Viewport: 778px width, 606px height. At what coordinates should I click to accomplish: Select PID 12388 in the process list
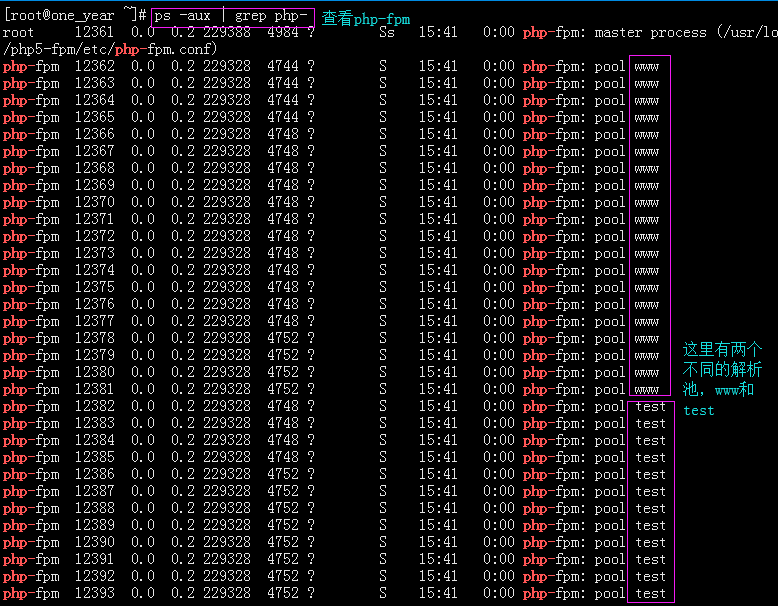pyautogui.click(x=94, y=508)
